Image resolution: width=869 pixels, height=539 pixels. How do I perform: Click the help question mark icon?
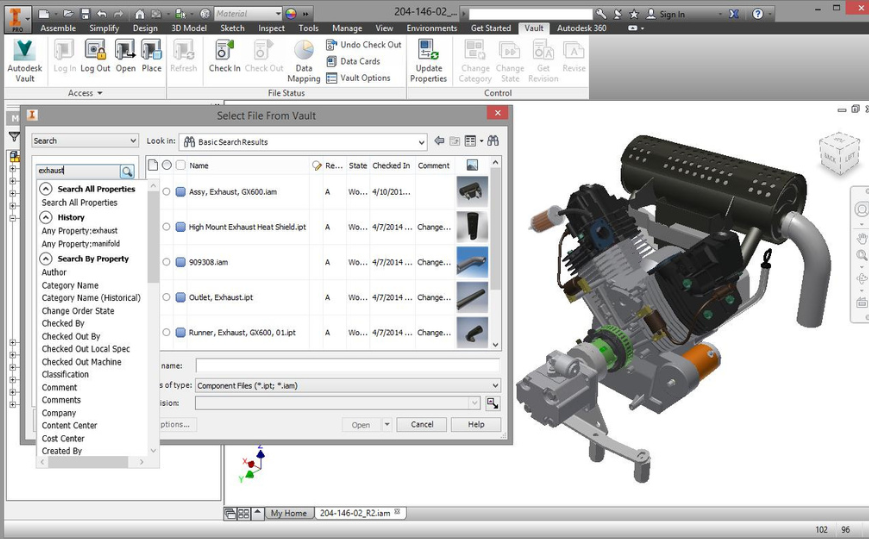pos(758,14)
